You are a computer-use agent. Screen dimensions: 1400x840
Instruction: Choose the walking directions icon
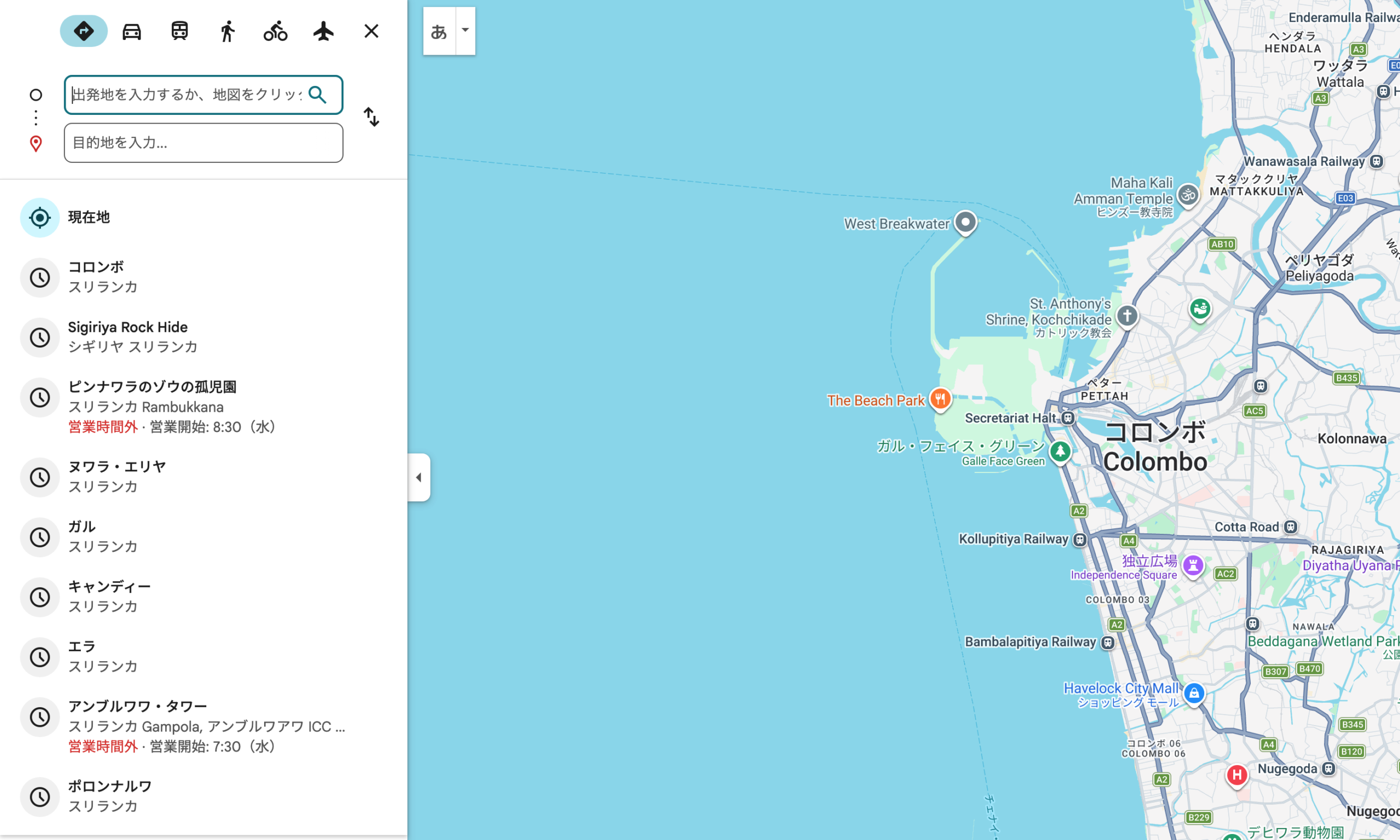(x=226, y=31)
